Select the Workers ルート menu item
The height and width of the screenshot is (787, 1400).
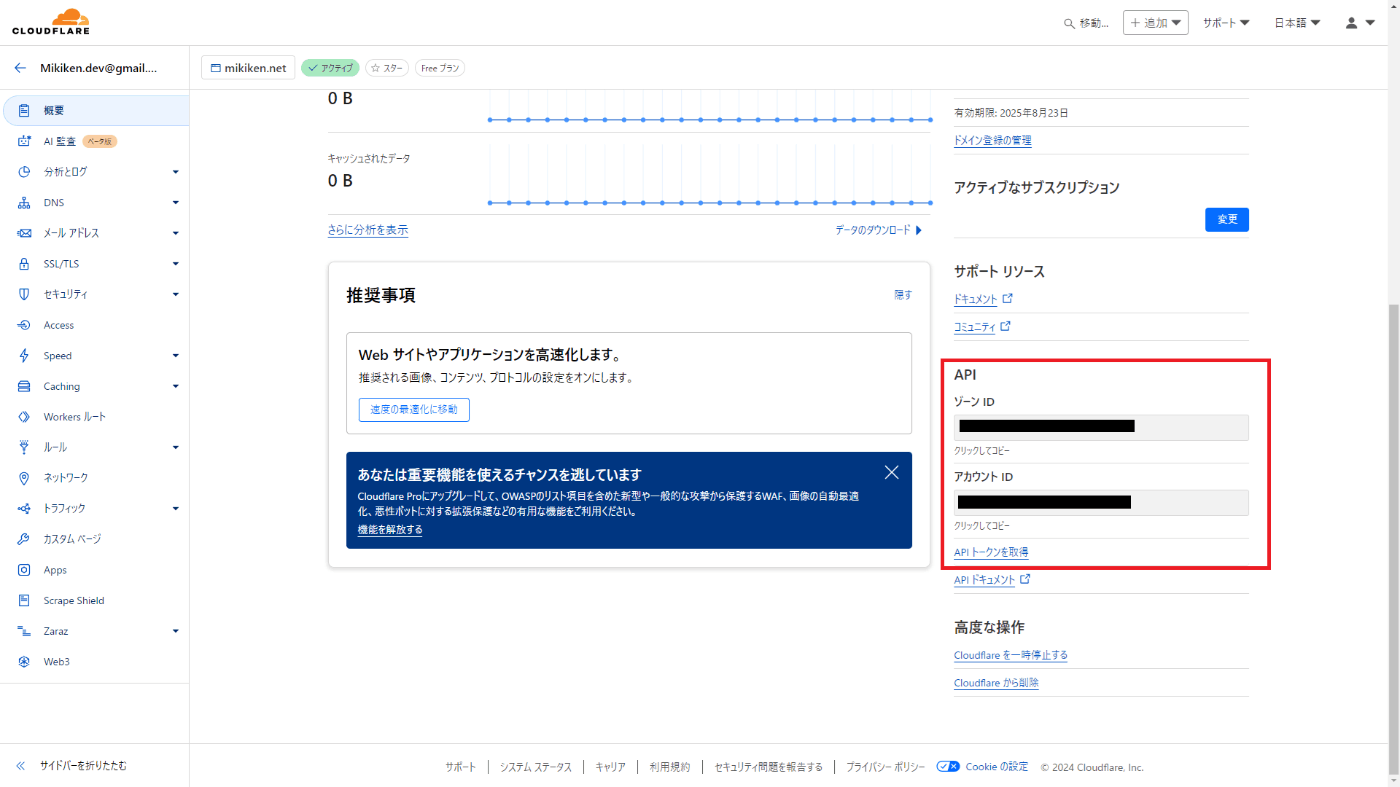pyautogui.click(x=95, y=417)
